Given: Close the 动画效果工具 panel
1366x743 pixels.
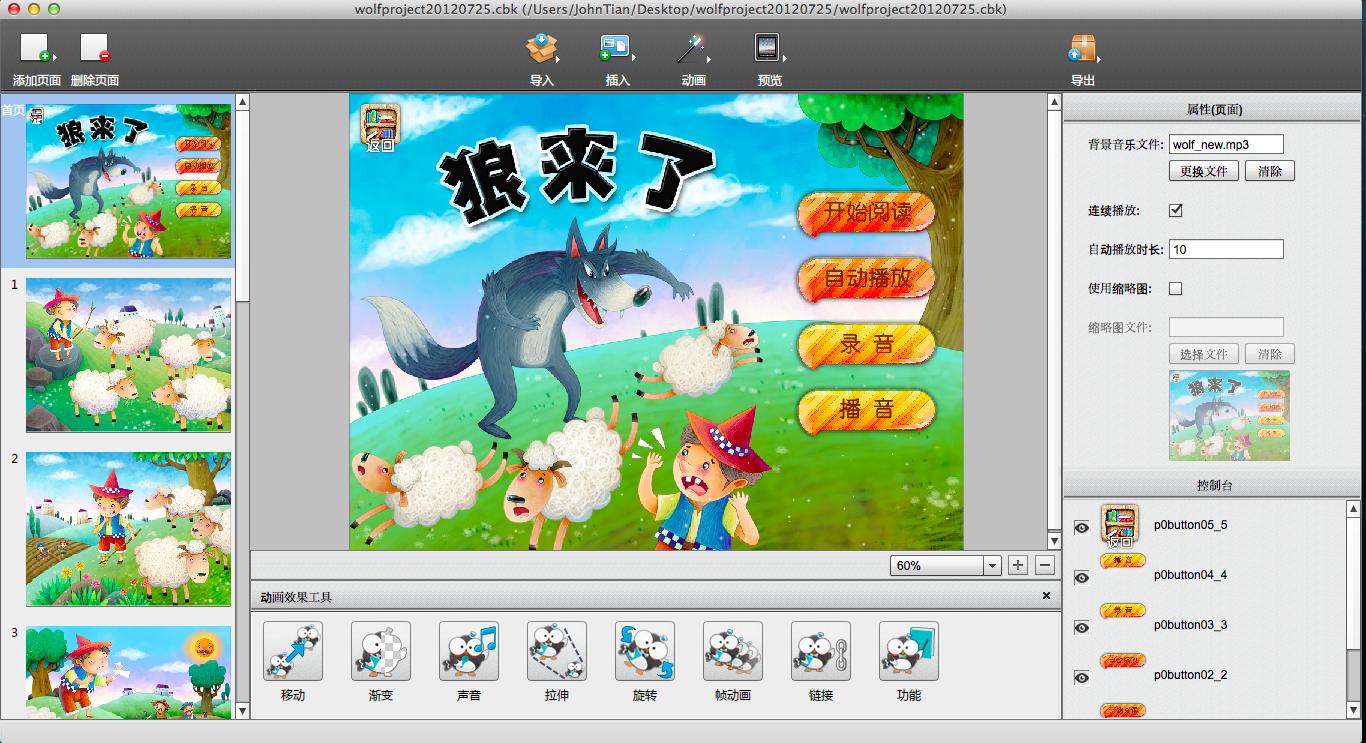Looking at the screenshot, I should pyautogui.click(x=1046, y=595).
